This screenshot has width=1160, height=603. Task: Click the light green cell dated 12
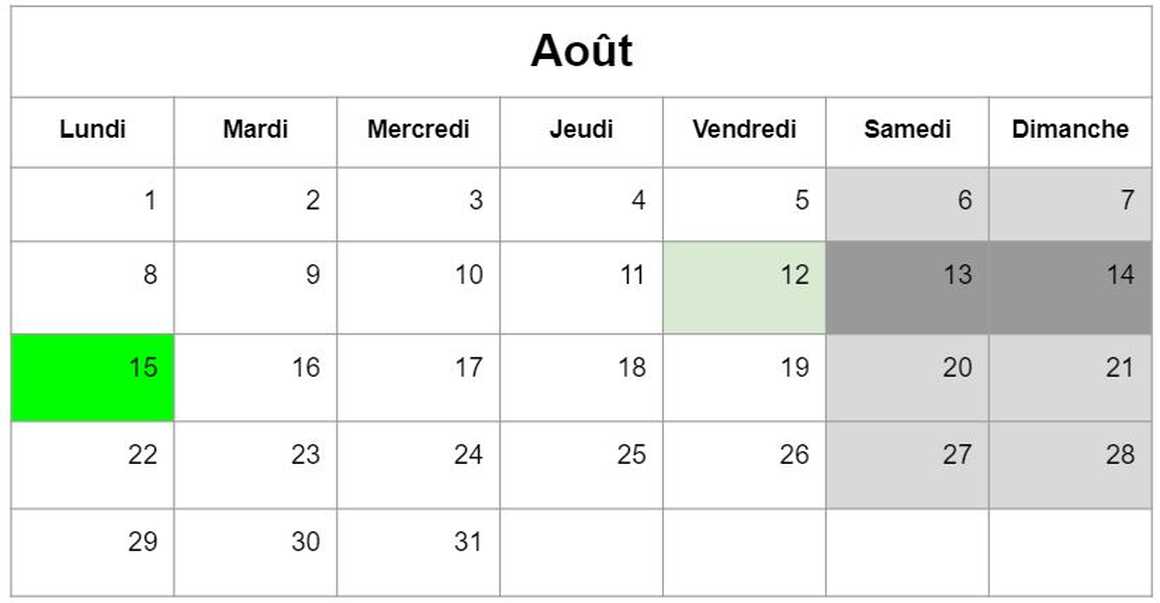click(744, 288)
